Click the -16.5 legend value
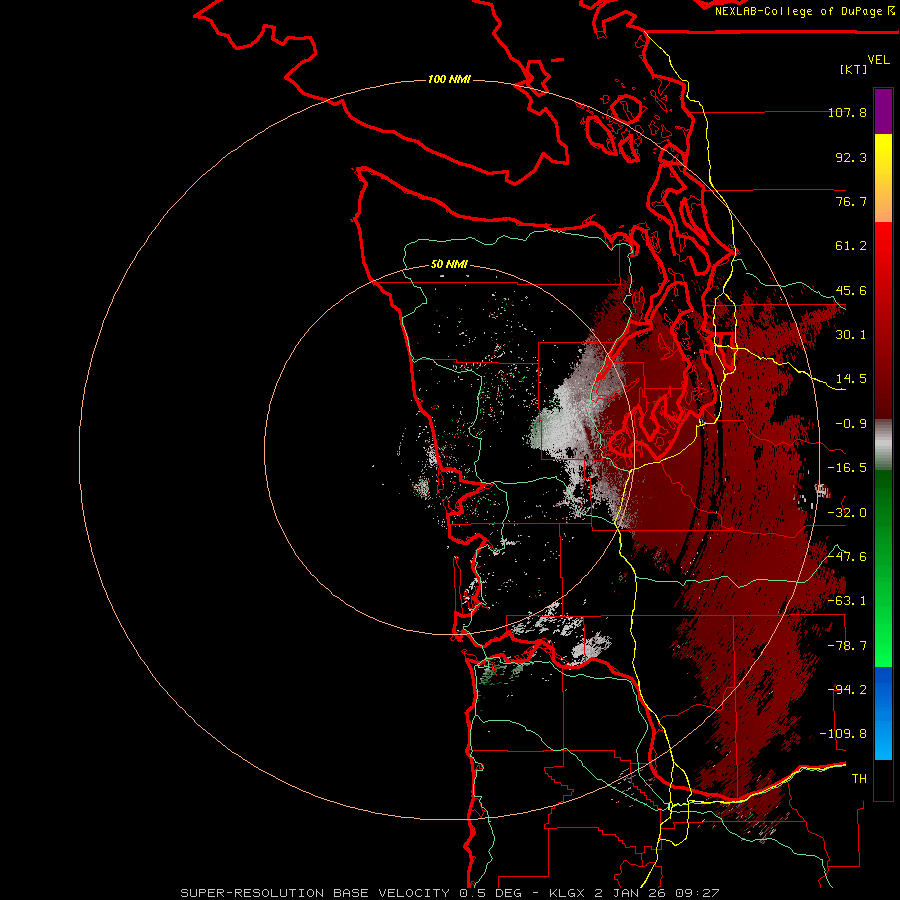This screenshot has width=900, height=900. (x=847, y=468)
